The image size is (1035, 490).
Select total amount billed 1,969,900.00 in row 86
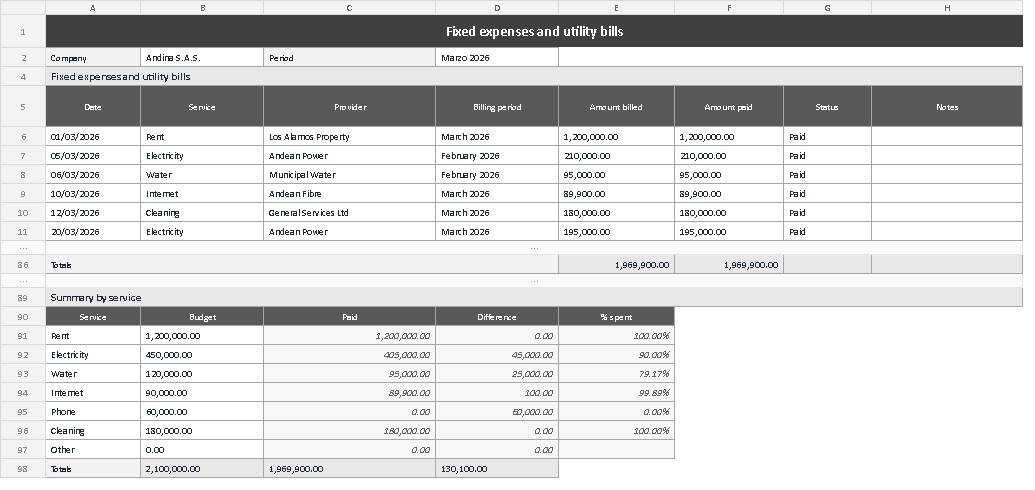[617, 265]
